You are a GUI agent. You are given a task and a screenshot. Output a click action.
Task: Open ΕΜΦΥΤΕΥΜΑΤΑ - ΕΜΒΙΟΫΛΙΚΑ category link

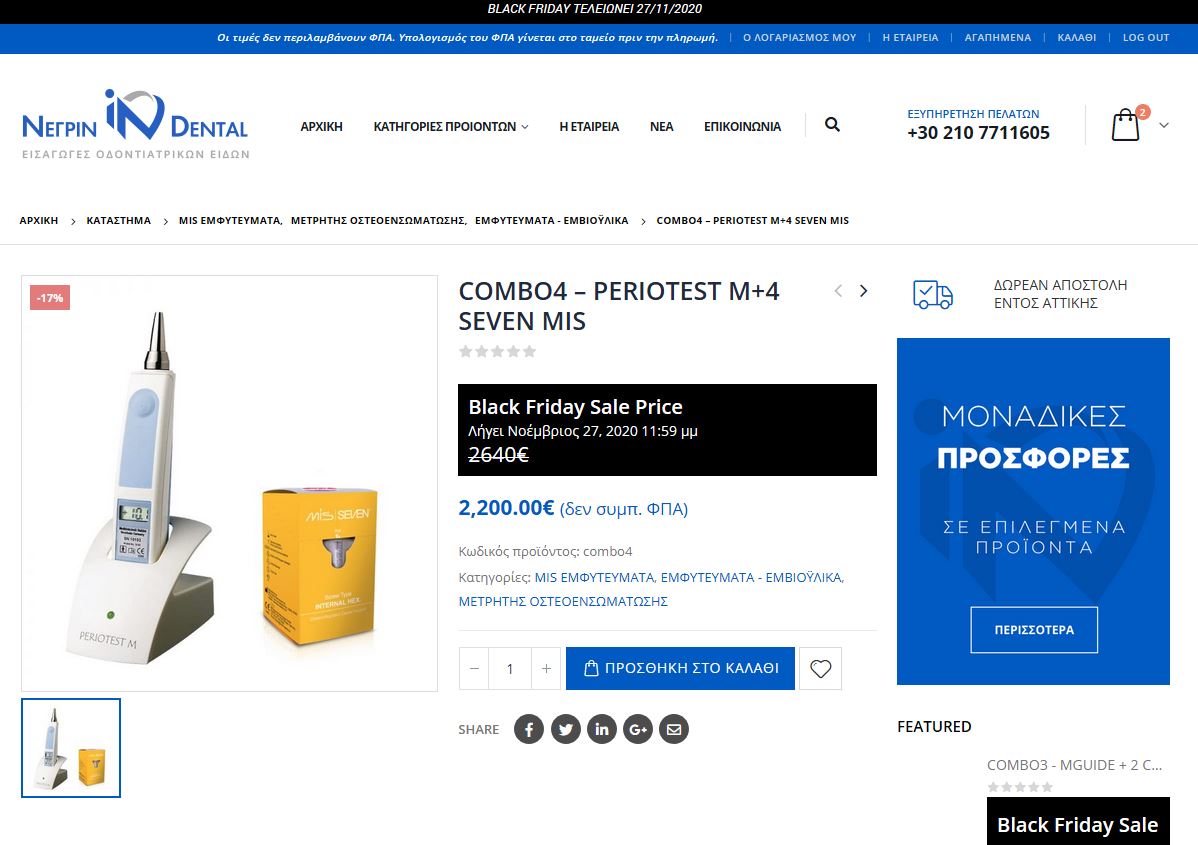pos(751,578)
